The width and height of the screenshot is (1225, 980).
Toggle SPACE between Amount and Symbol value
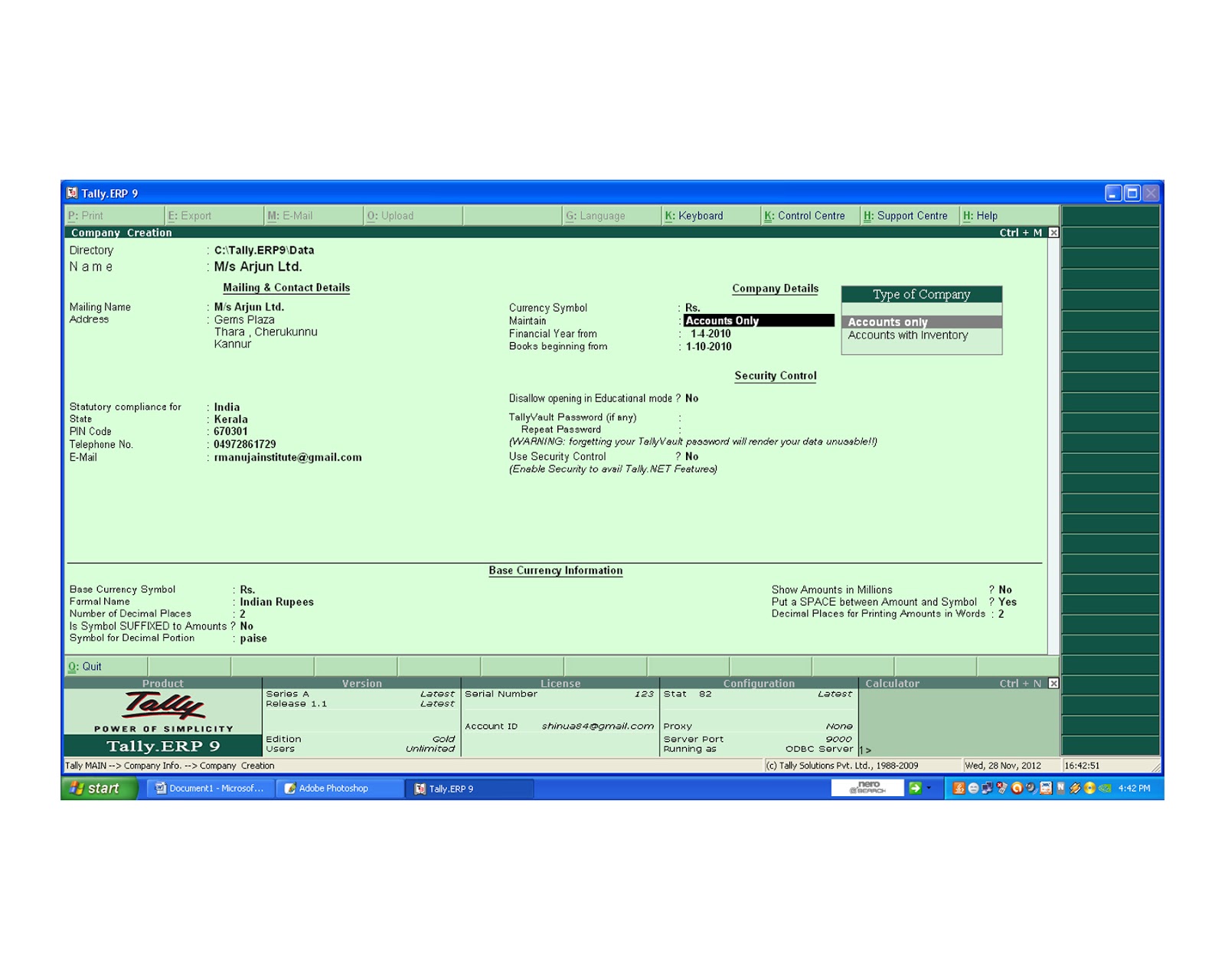pyautogui.click(x=1008, y=602)
